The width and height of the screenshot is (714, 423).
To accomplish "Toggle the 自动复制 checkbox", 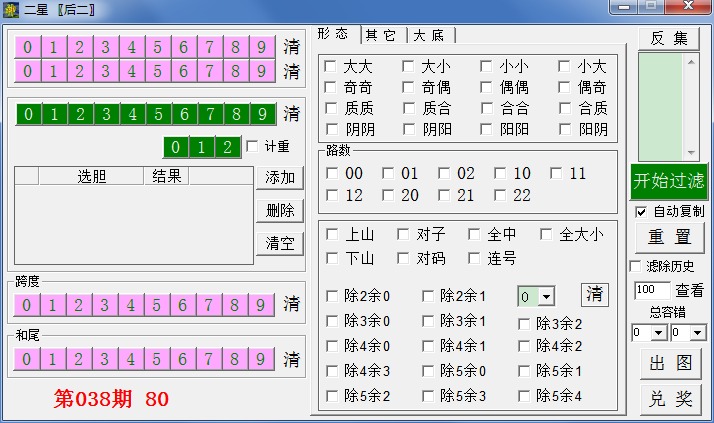I will coord(641,211).
